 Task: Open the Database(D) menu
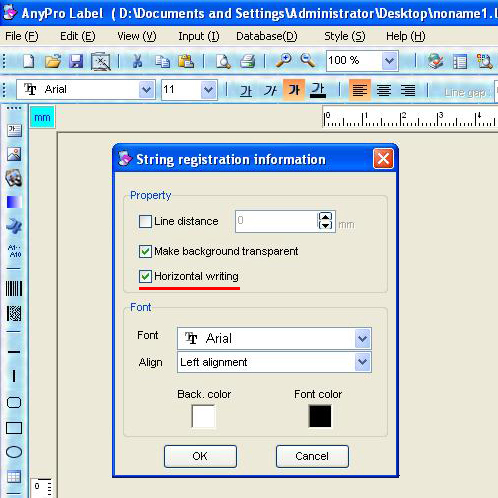pyautogui.click(x=267, y=36)
